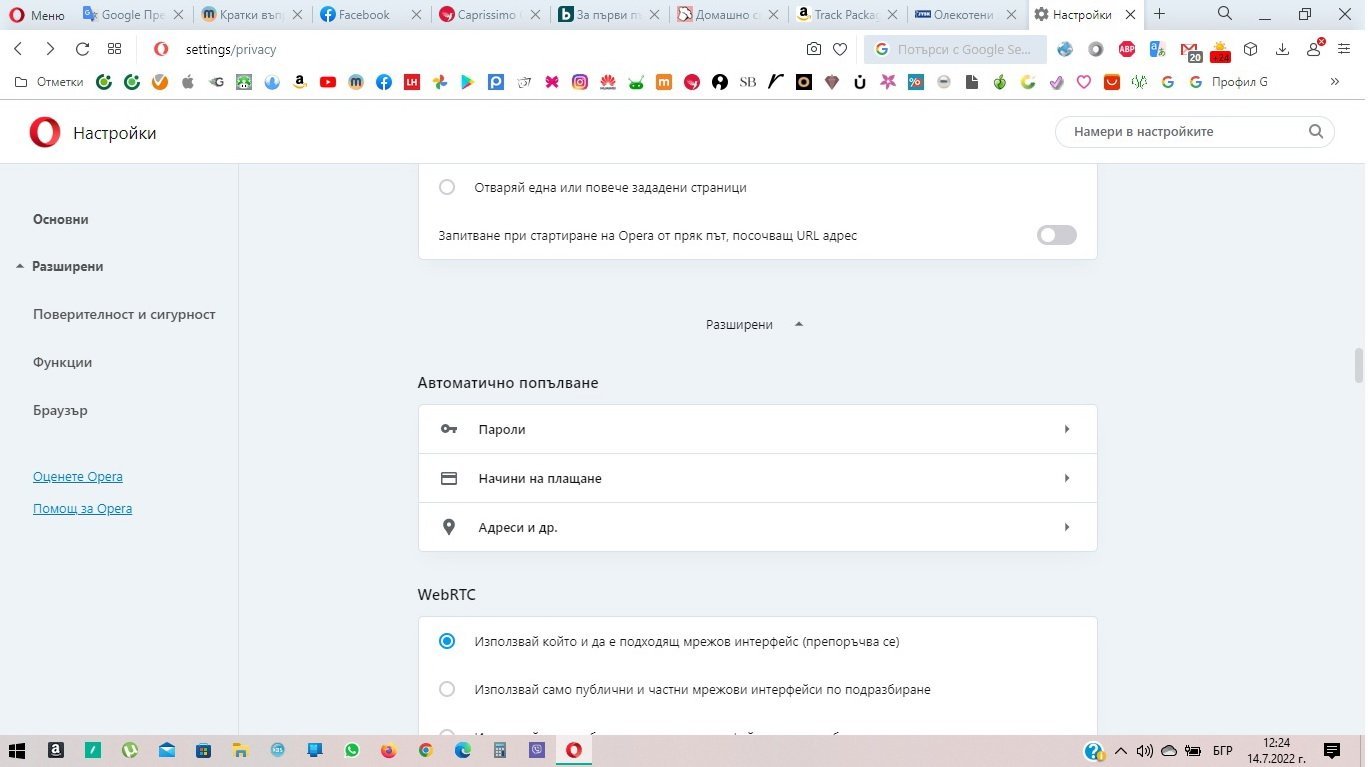Click the Помощ за Opera link
This screenshot has width=1368, height=767.
82,508
